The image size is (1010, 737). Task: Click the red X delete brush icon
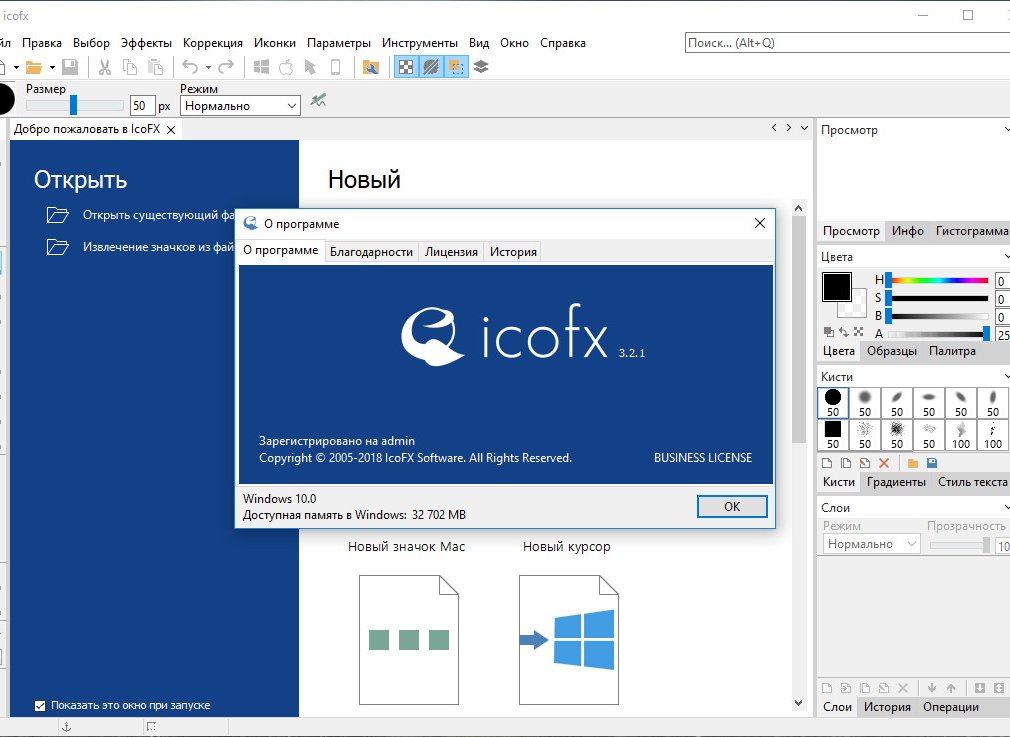point(884,463)
